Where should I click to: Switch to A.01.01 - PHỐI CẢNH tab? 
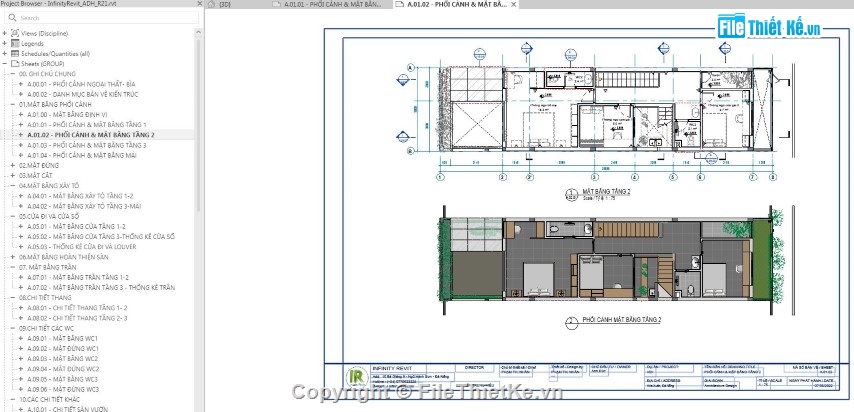point(332,4)
